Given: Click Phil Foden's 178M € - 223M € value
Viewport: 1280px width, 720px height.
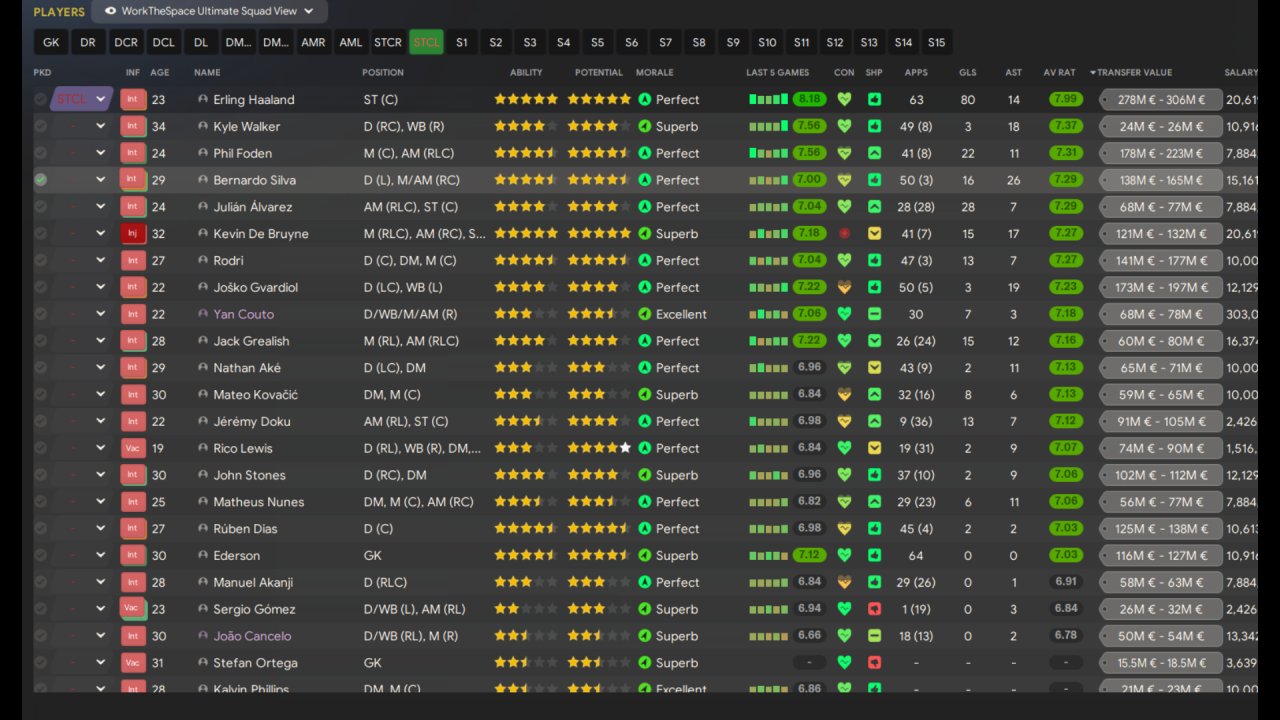Looking at the screenshot, I should pos(1162,154).
